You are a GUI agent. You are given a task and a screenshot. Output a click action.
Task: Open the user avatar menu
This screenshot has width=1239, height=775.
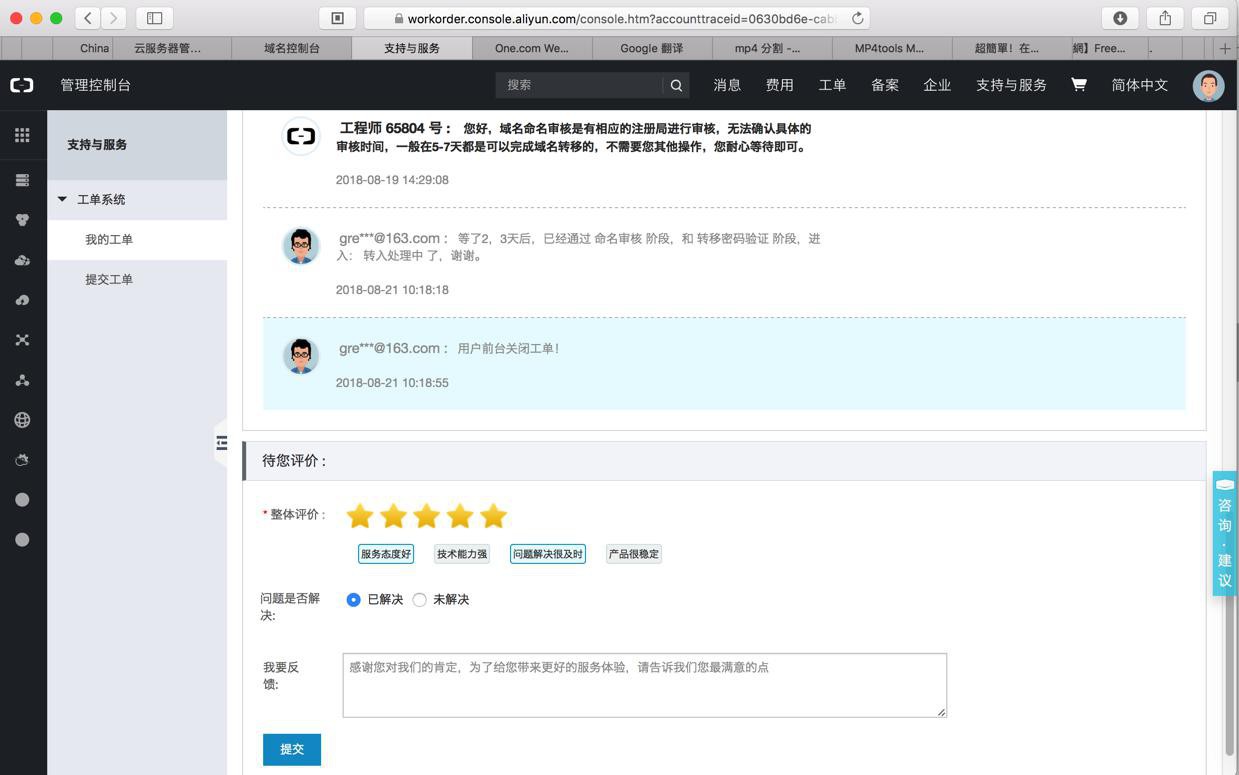tap(1208, 85)
